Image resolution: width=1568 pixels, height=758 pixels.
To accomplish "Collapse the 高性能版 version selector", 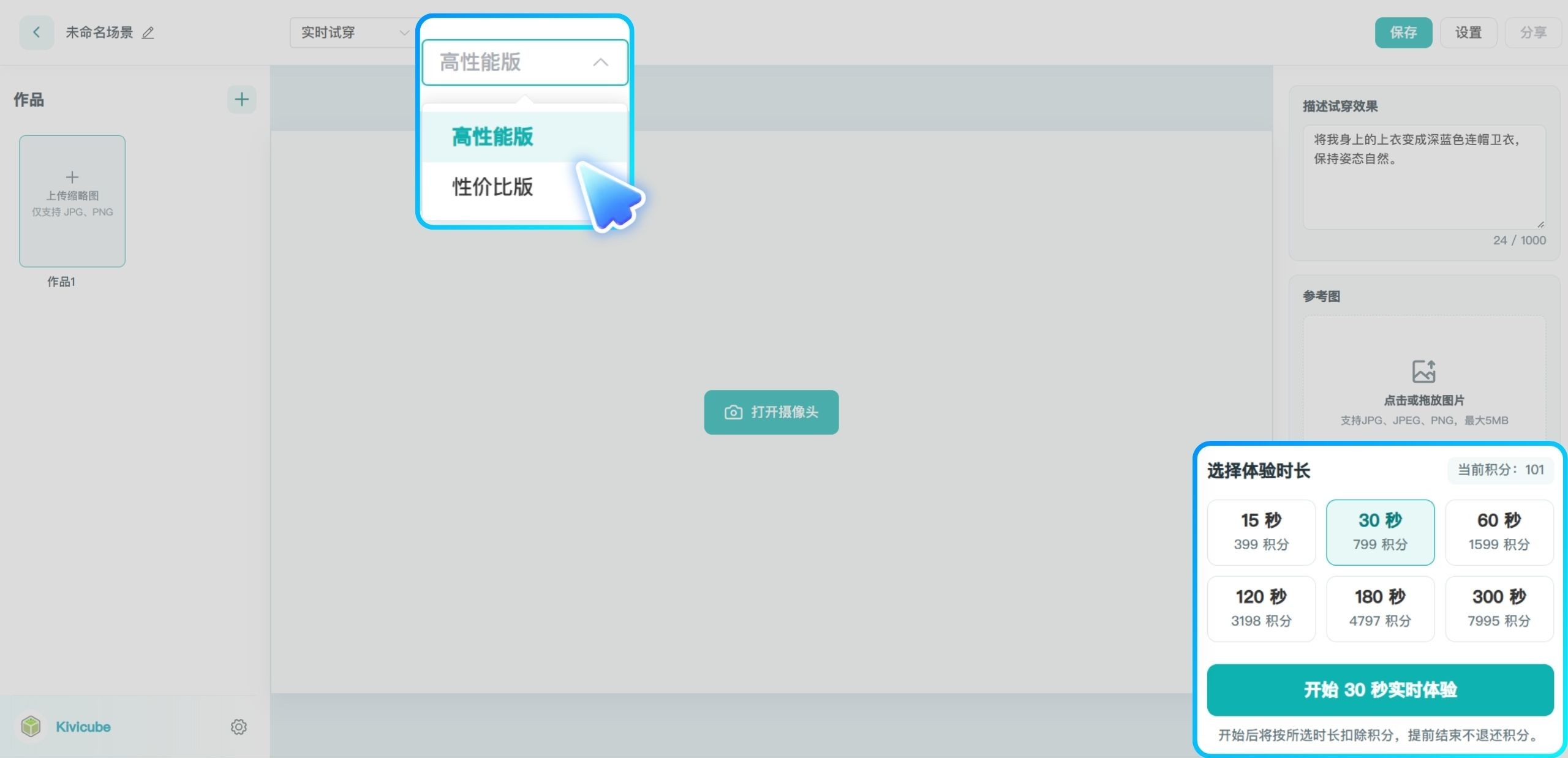I will pos(525,62).
